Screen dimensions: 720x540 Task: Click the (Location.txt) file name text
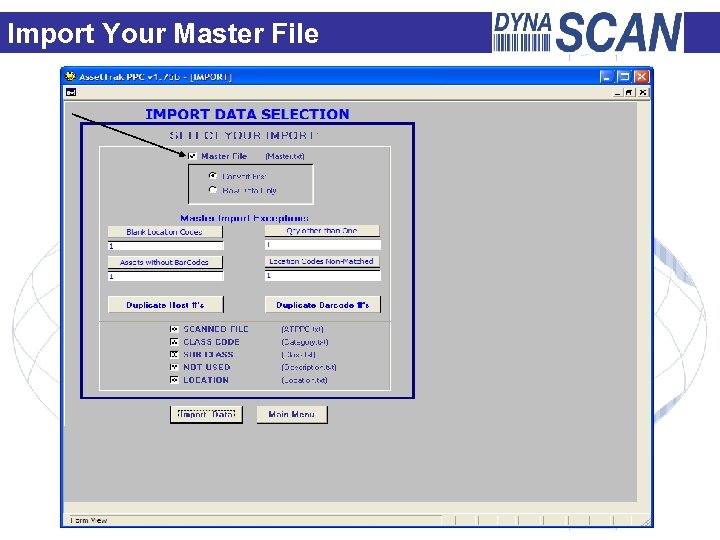pos(304,380)
